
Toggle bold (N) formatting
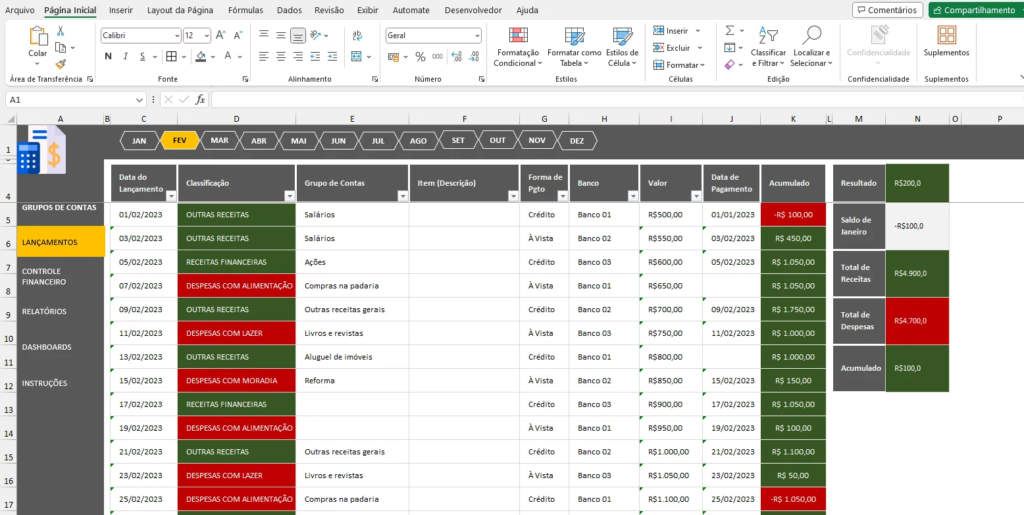[108, 57]
